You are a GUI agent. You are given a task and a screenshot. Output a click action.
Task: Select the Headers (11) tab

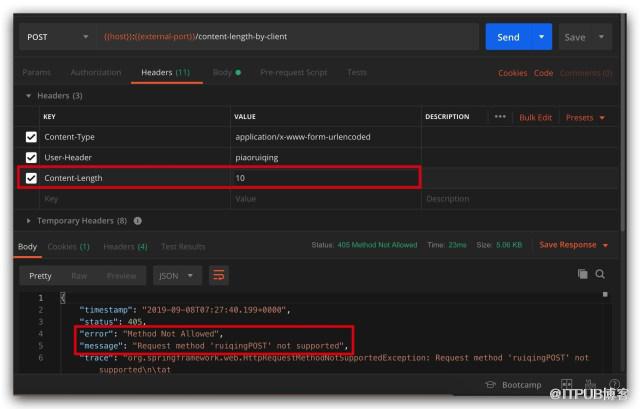point(166,73)
